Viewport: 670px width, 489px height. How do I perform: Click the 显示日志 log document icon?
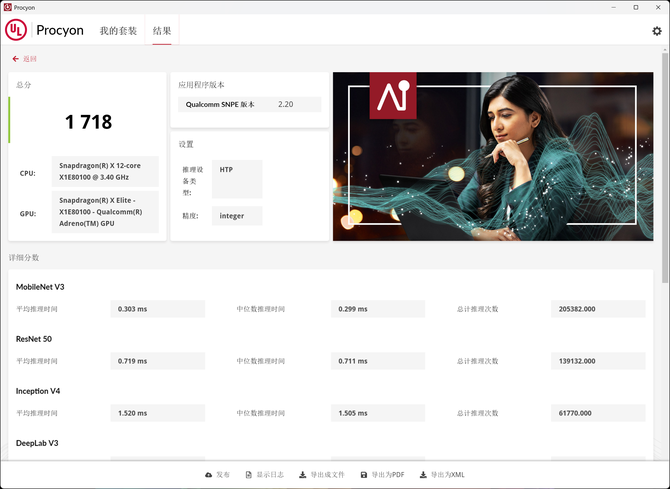pos(248,475)
